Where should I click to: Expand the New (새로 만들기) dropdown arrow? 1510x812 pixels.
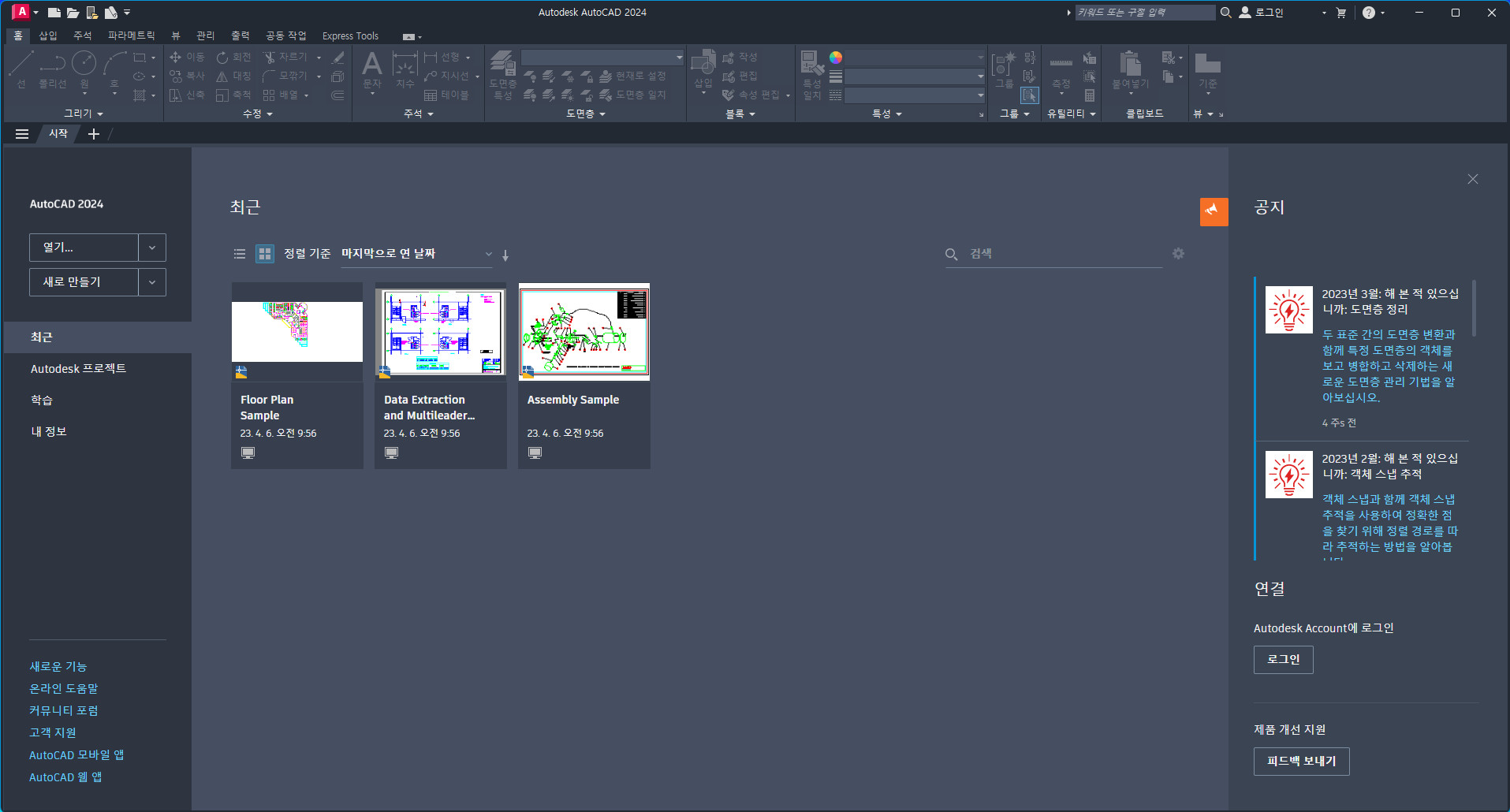coord(152,282)
